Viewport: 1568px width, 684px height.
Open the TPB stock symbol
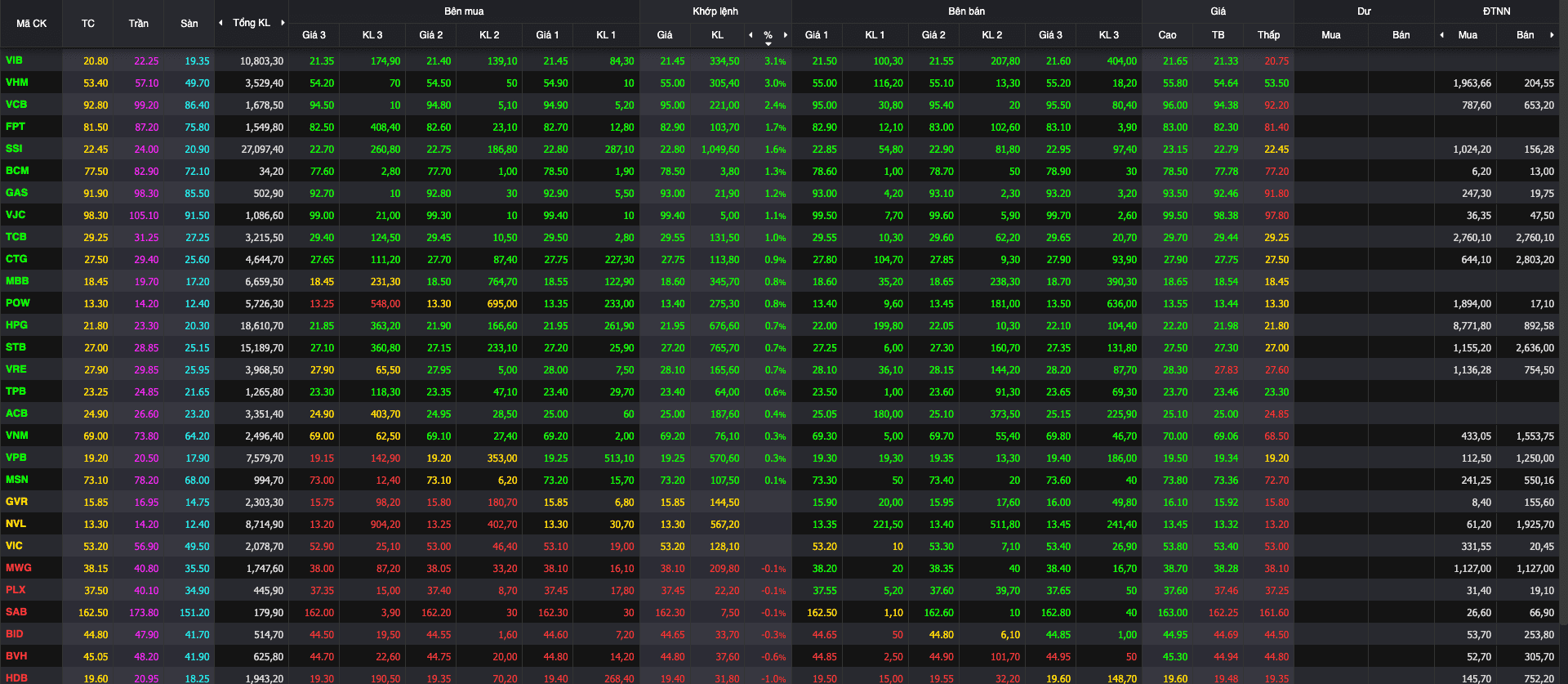pos(16,391)
